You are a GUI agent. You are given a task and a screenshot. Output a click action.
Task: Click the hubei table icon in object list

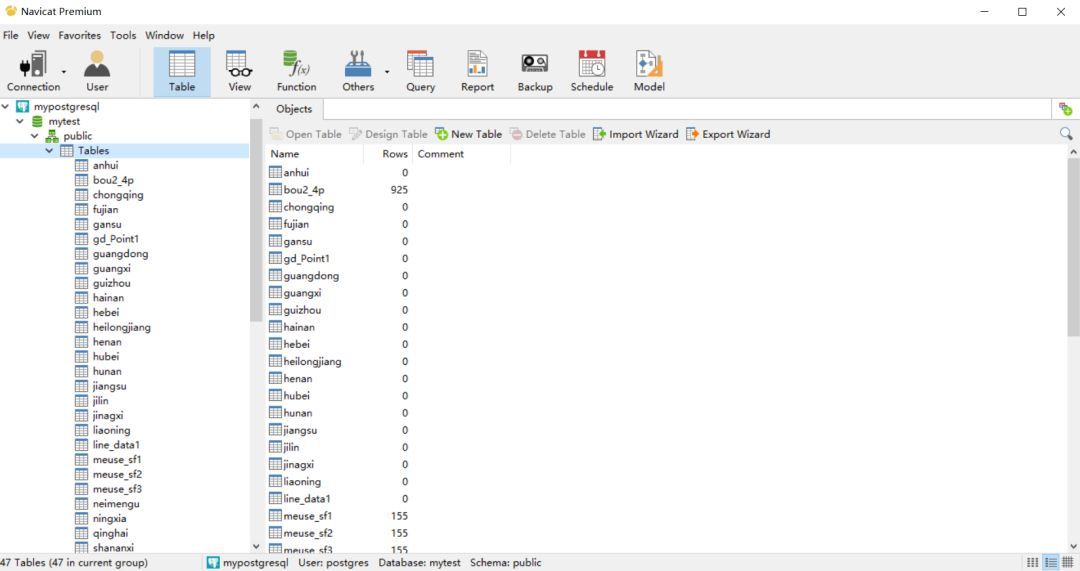click(276, 395)
